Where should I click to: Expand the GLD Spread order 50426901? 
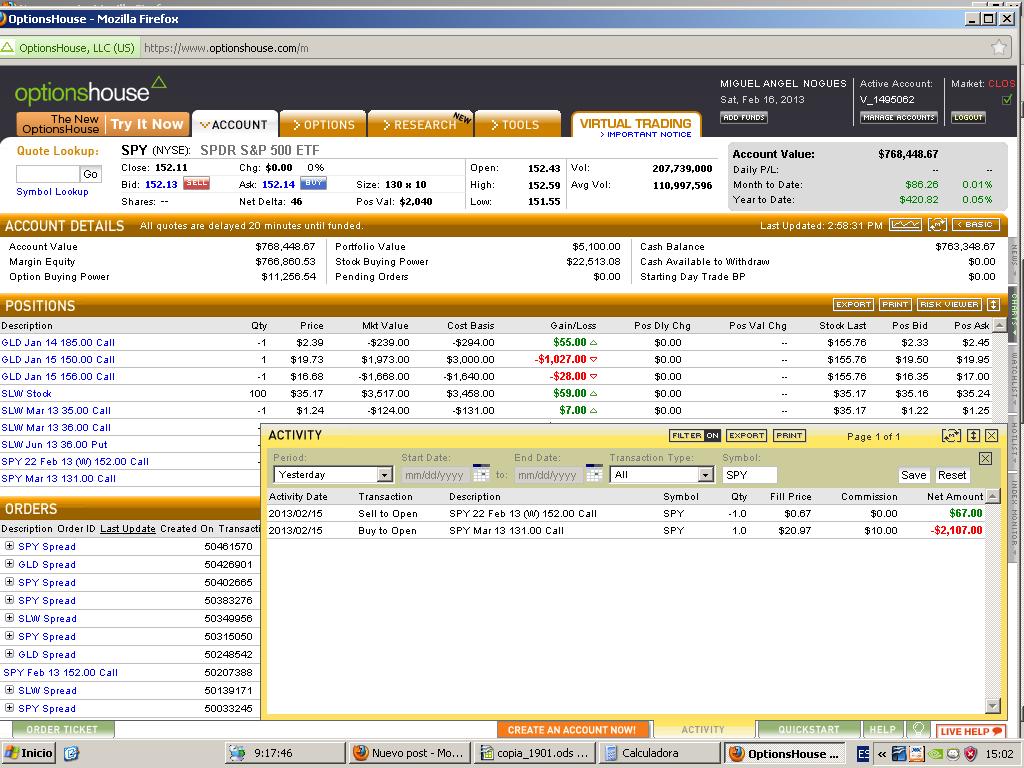click(9, 565)
